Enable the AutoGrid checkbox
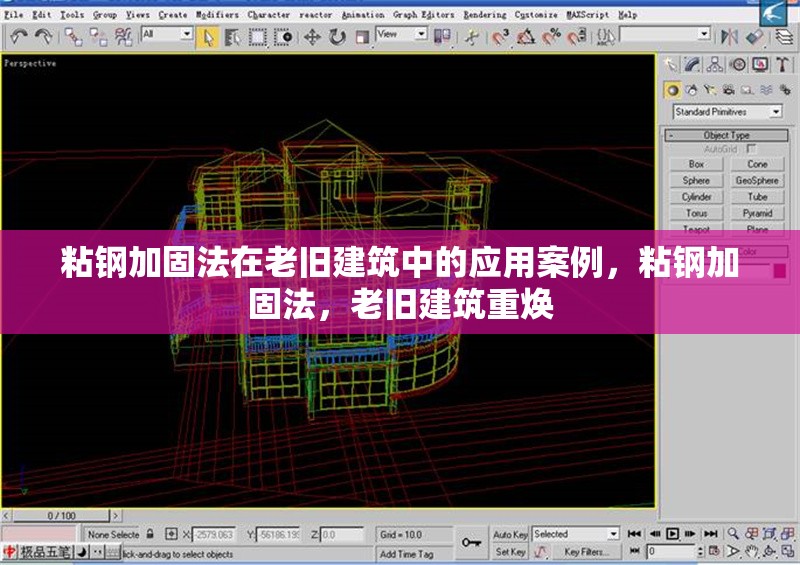 click(x=751, y=149)
